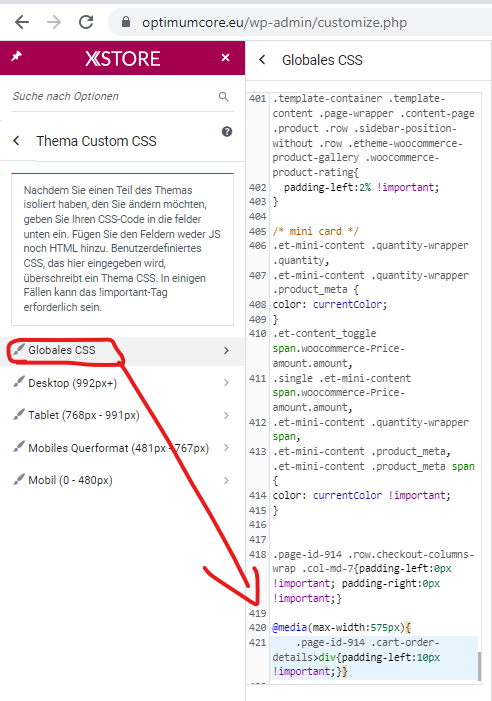The width and height of the screenshot is (492, 701).
Task: Click line 413 '.et-mini-content .product_meta,'
Action: click(362, 452)
